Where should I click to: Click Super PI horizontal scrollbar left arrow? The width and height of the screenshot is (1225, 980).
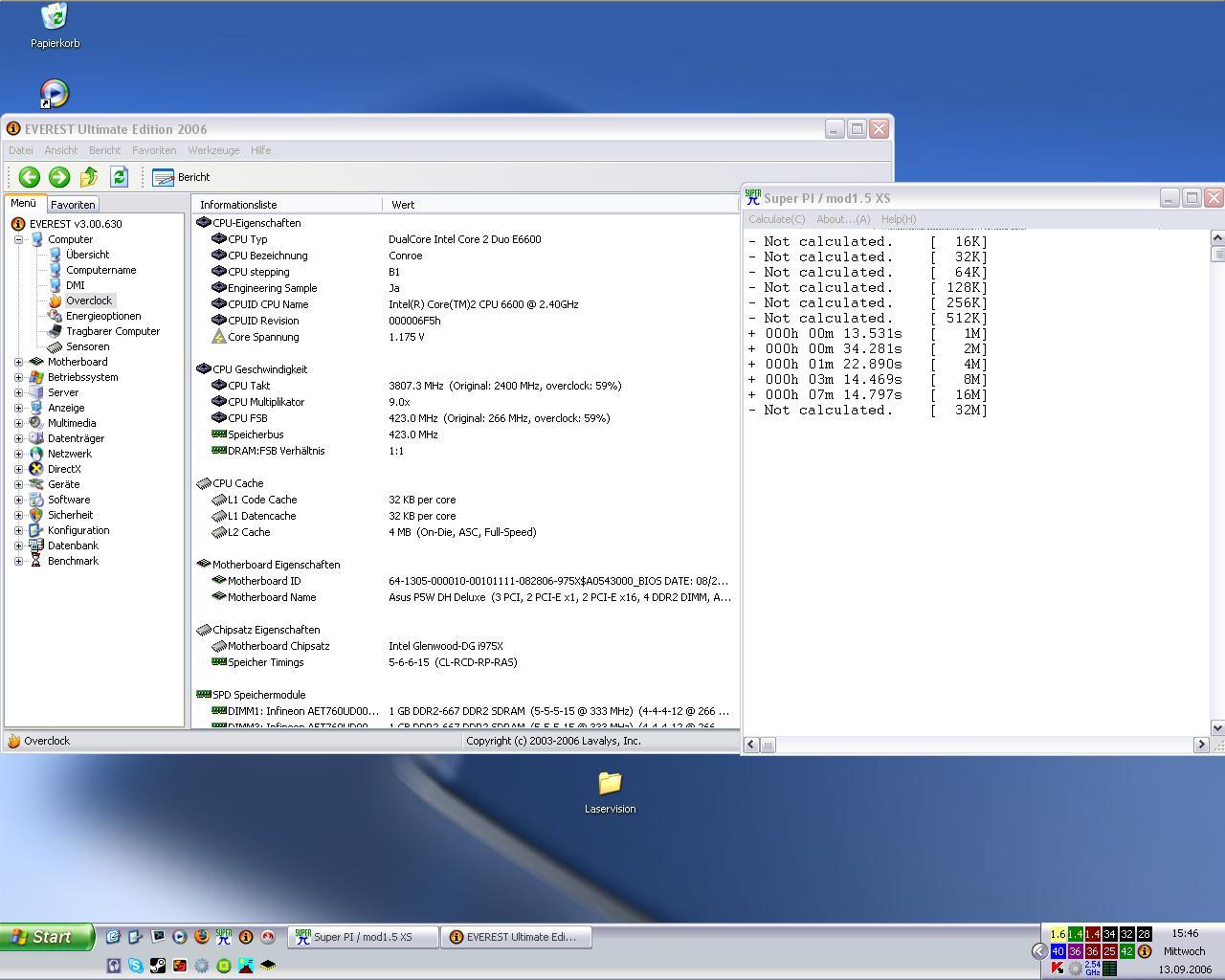tap(752, 745)
